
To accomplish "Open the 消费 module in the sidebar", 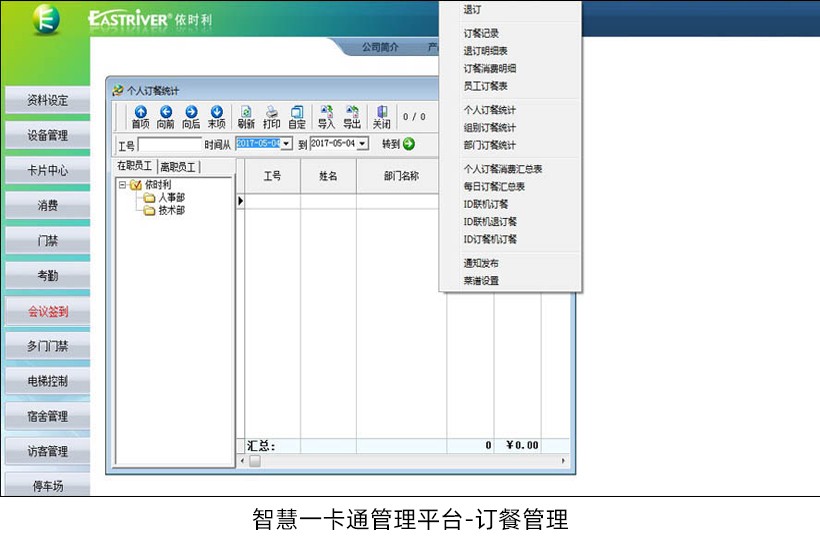I will [47, 206].
